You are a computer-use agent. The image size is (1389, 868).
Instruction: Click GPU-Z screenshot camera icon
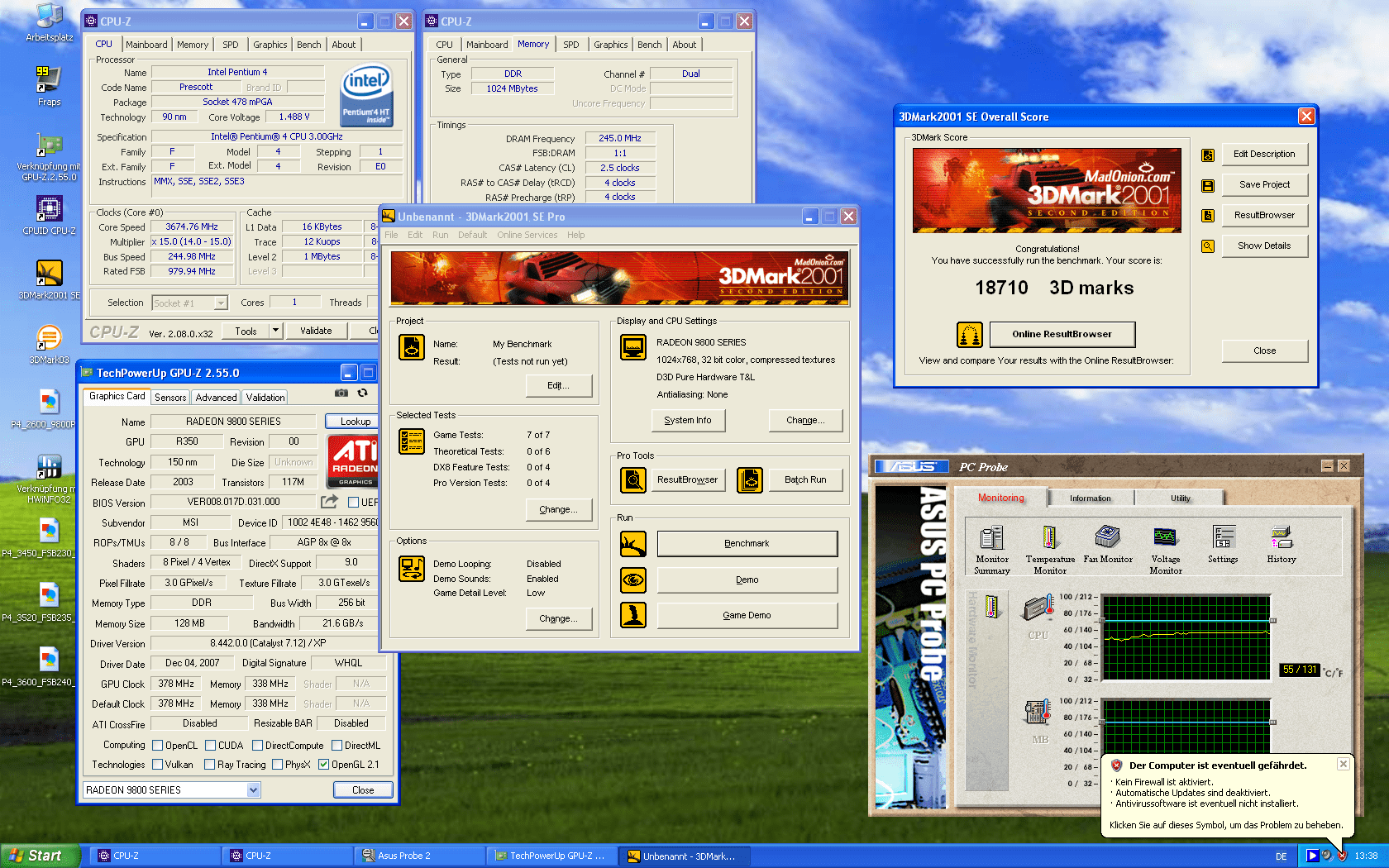click(341, 393)
